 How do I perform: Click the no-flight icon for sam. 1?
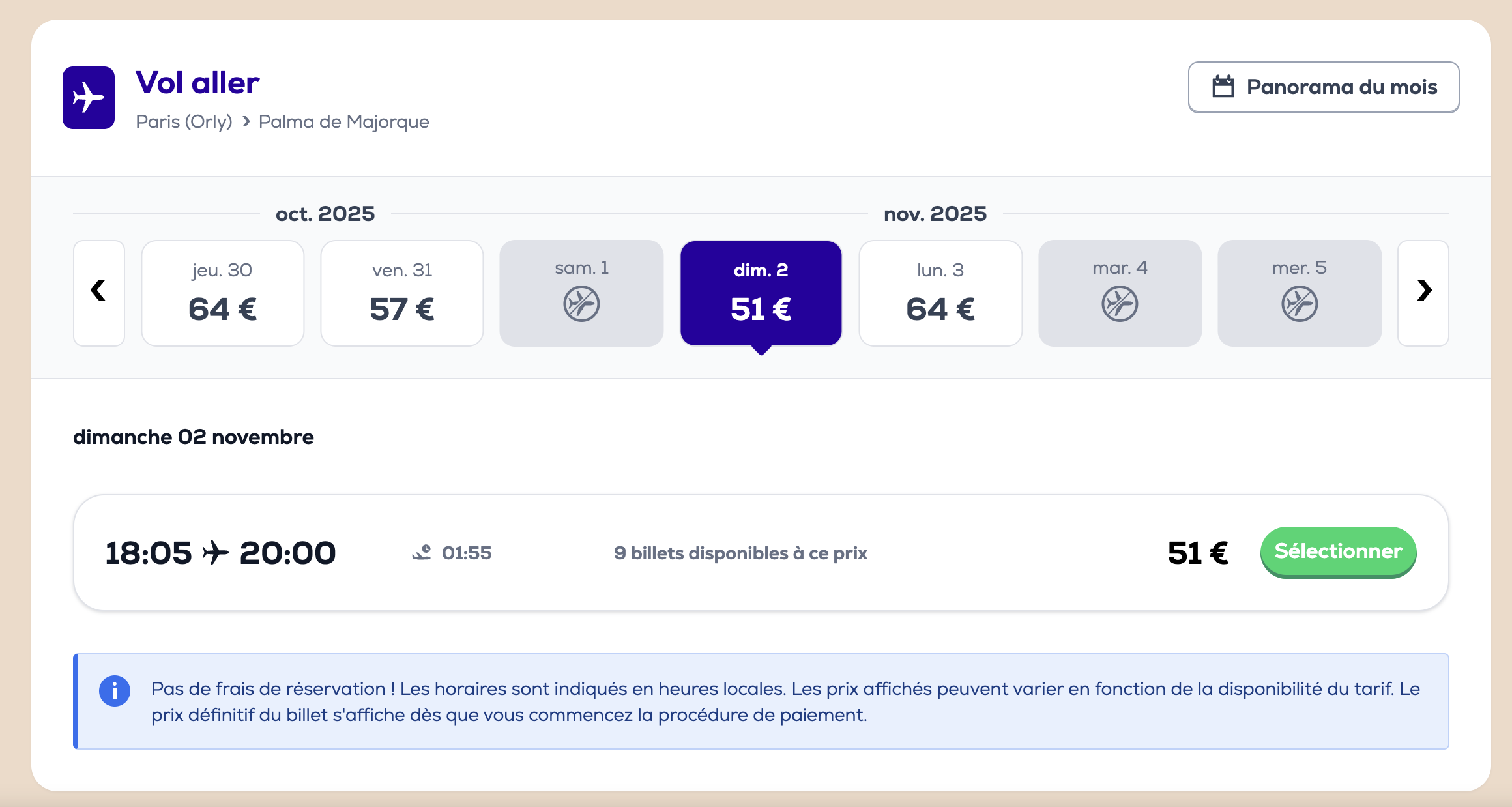pyautogui.click(x=581, y=304)
